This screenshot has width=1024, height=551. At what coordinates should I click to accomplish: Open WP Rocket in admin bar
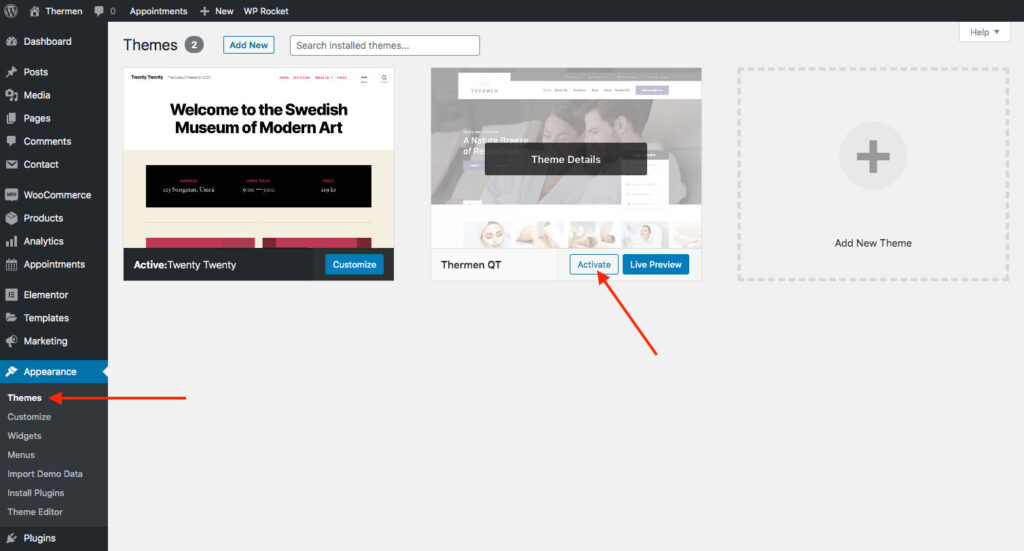(x=266, y=11)
